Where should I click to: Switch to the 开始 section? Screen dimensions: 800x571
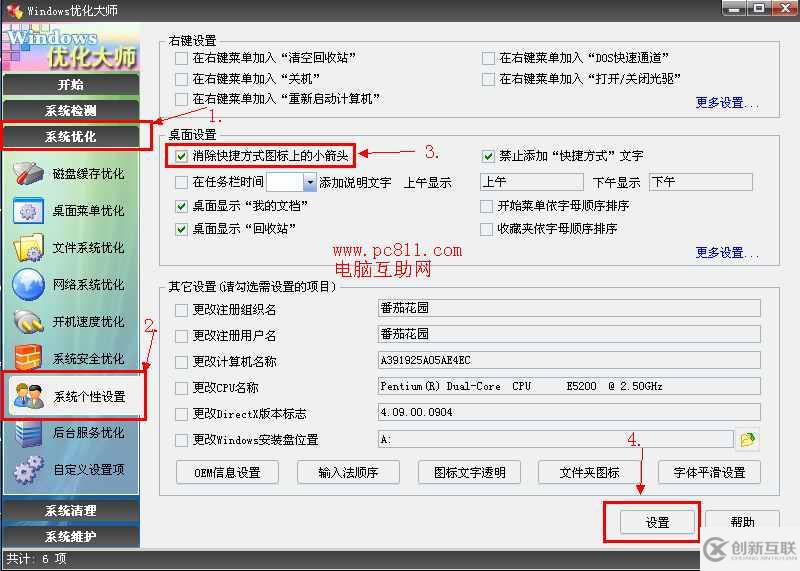tap(70, 85)
